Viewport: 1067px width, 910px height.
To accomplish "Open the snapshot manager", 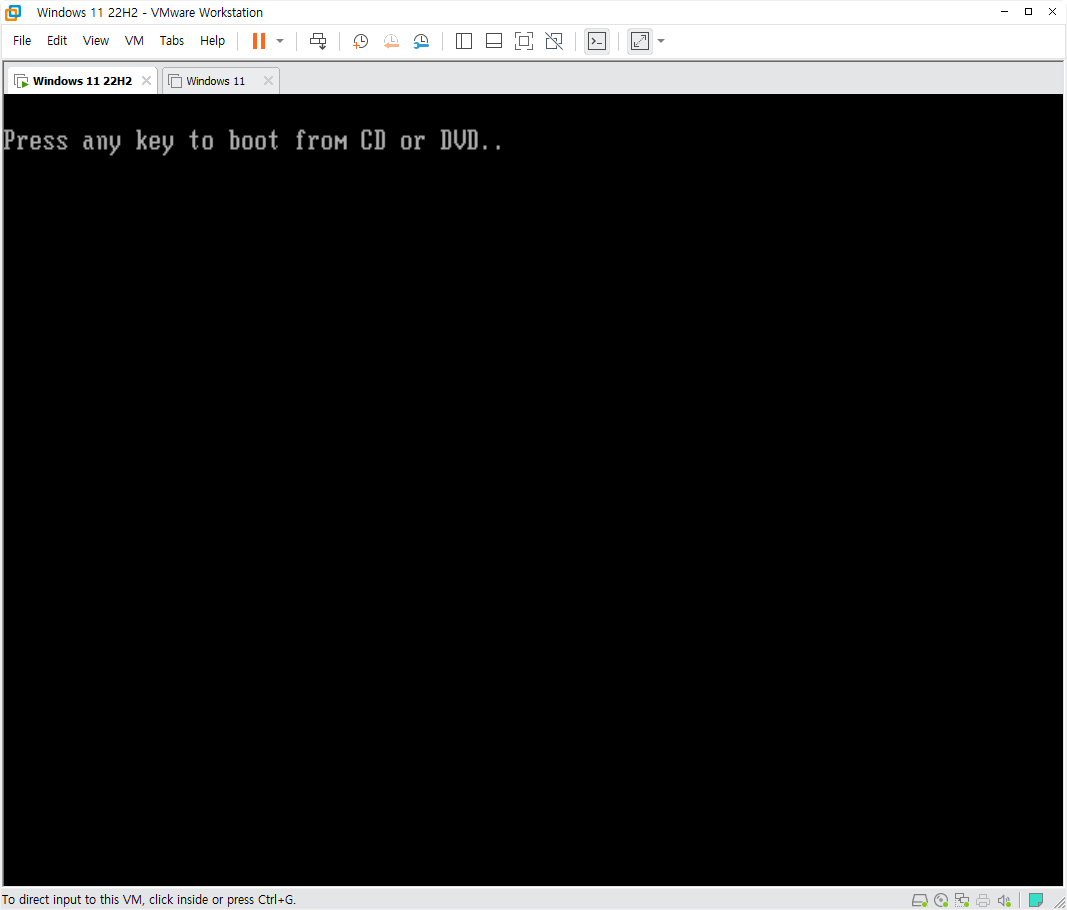I will [421, 41].
